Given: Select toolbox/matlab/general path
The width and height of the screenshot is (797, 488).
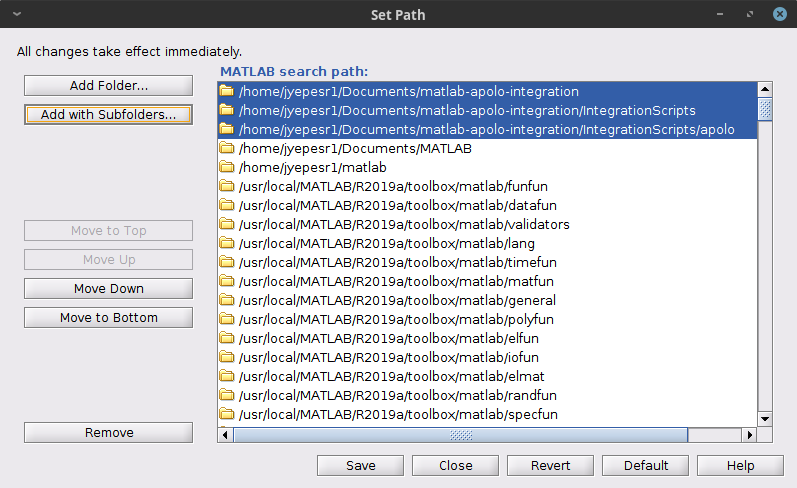Looking at the screenshot, I should click(487, 300).
